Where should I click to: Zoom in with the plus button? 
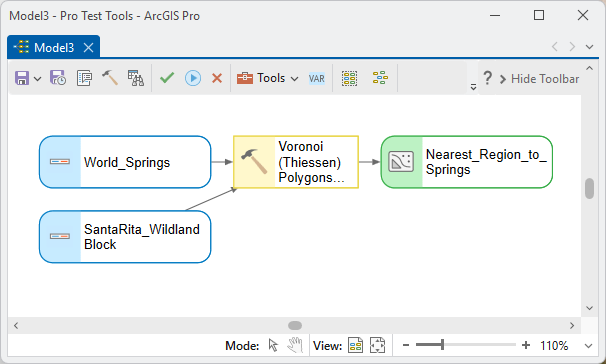tap(526, 345)
